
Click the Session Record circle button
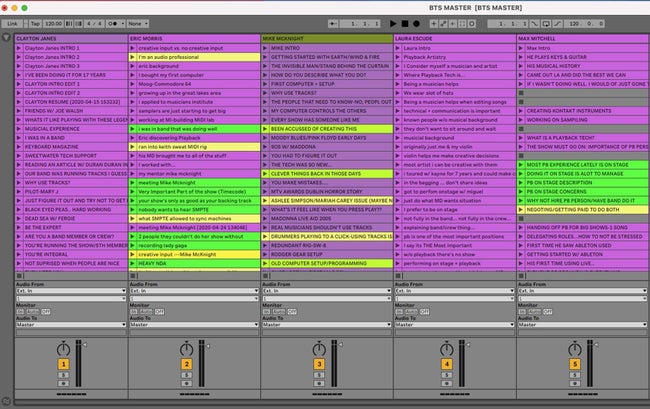coord(472,24)
